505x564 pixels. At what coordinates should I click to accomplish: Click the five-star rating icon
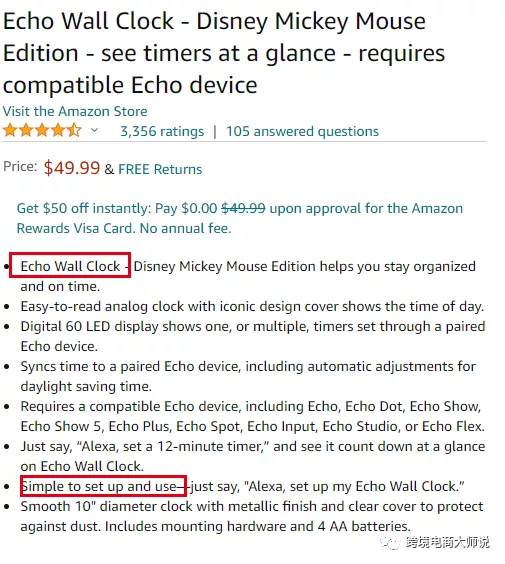click(x=42, y=130)
